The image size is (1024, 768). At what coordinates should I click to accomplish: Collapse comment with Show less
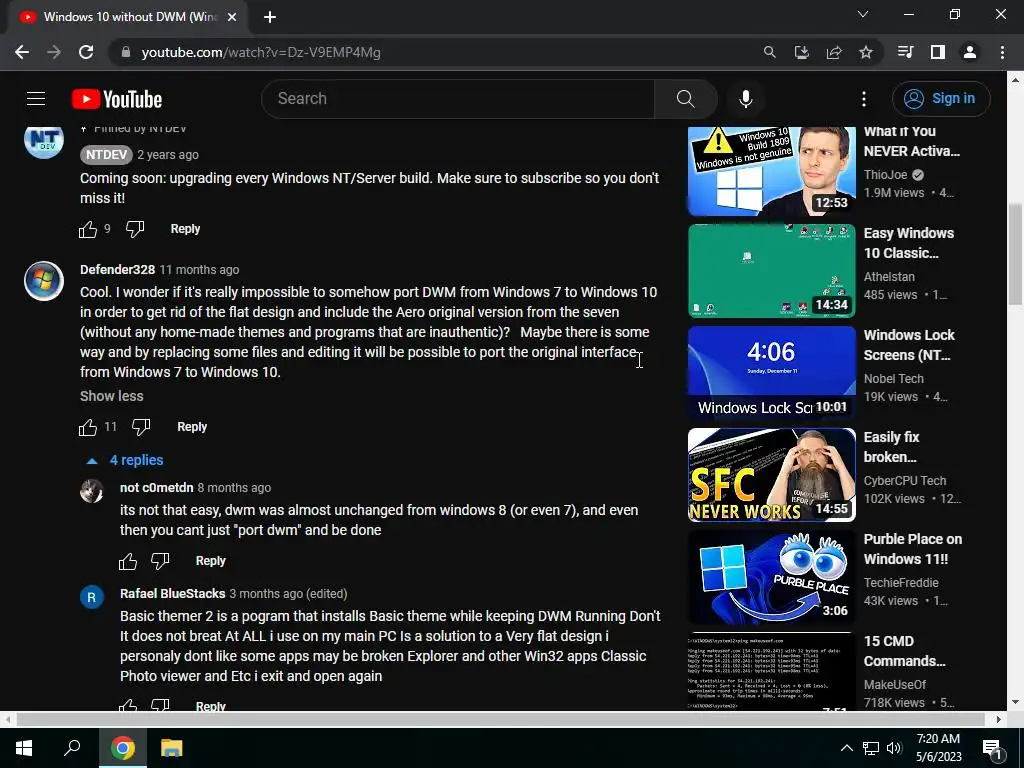pyautogui.click(x=112, y=396)
